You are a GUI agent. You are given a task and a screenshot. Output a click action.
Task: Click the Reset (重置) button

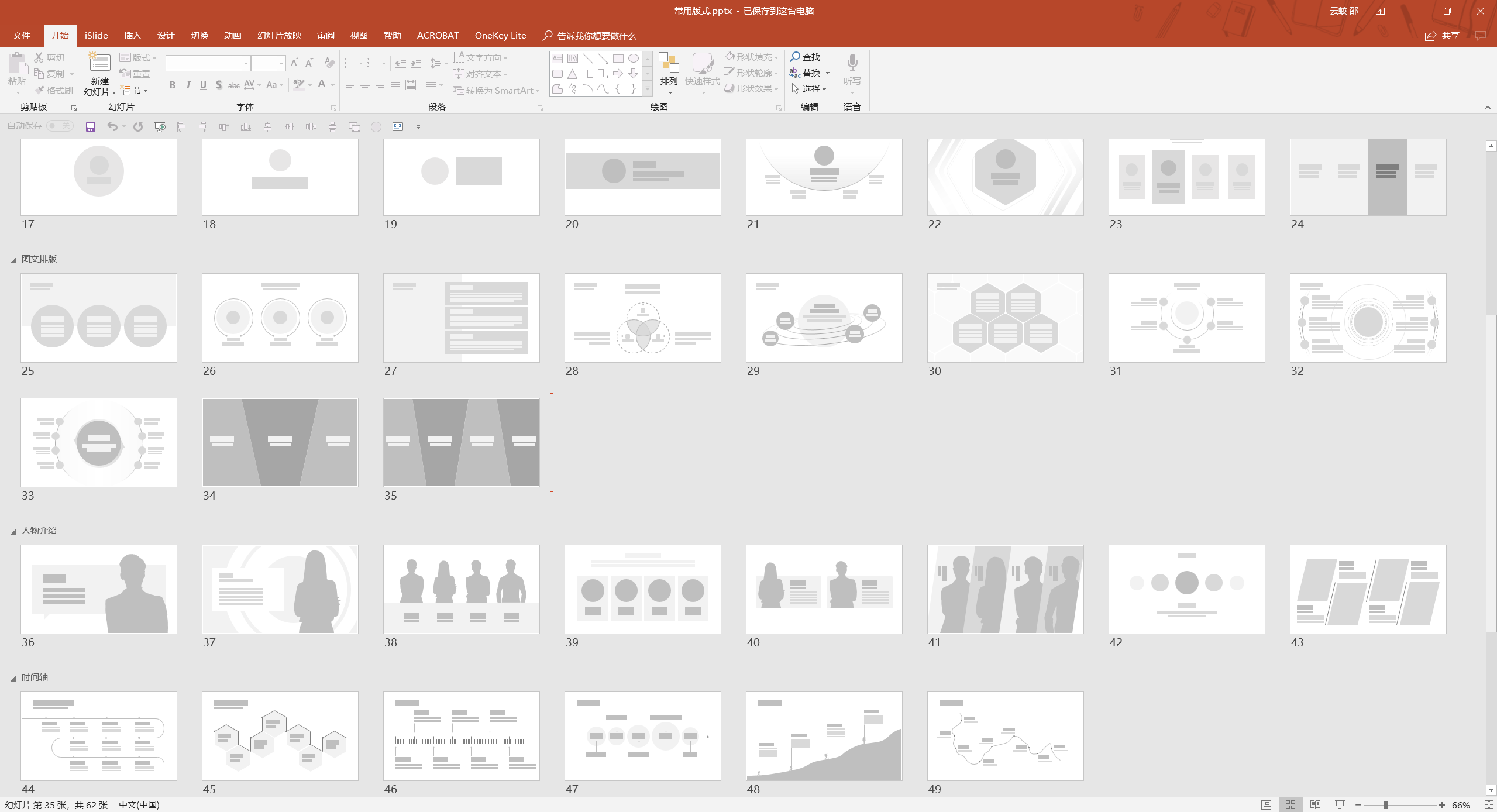coord(135,74)
